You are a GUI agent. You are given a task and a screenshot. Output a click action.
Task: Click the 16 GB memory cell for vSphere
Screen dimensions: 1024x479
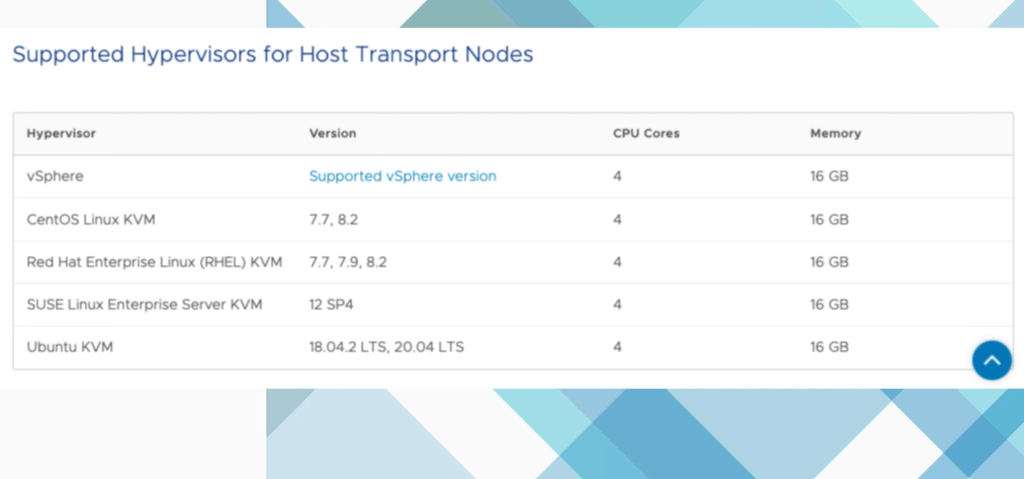(x=829, y=176)
